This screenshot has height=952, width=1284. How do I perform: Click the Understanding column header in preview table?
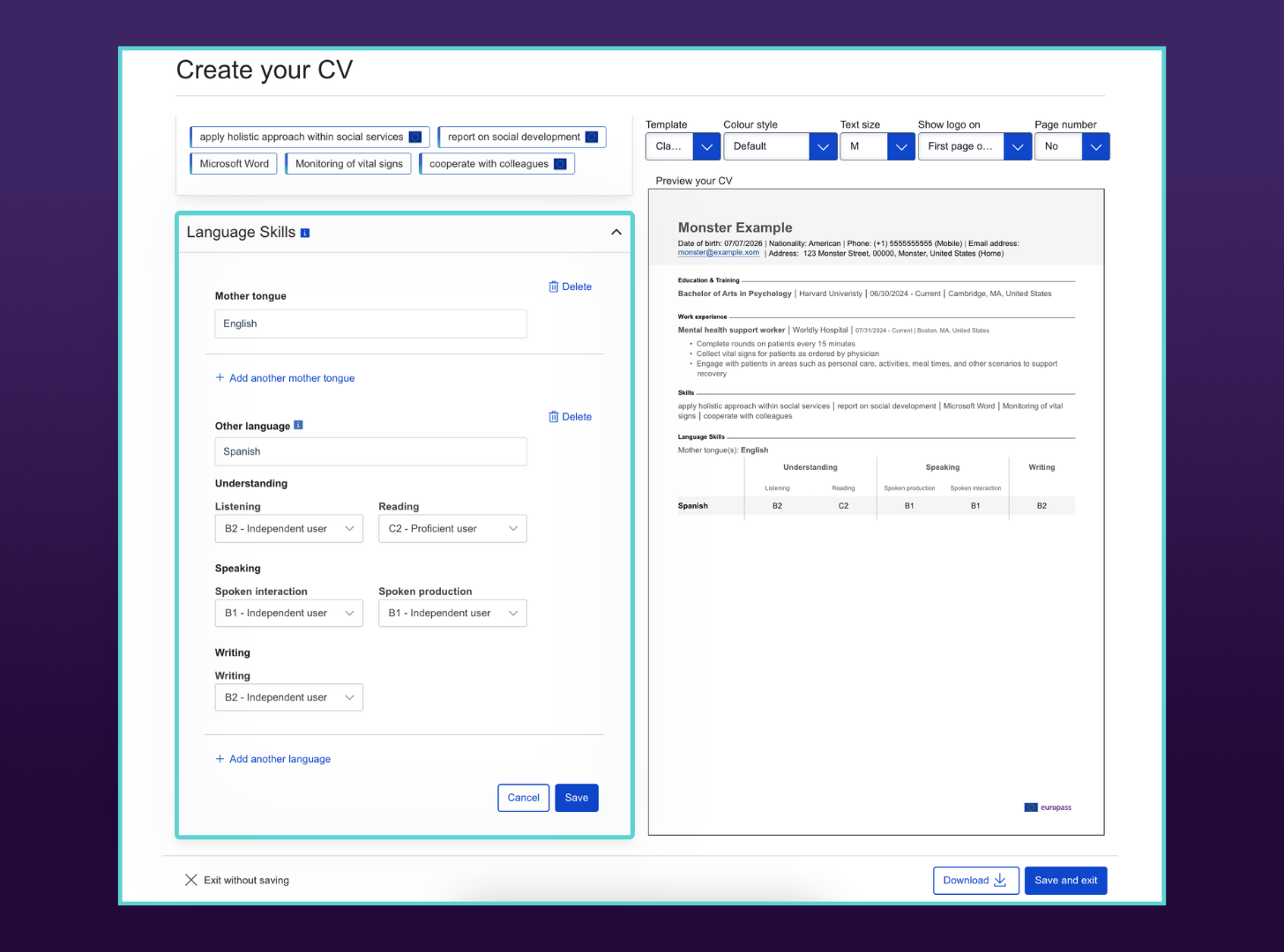[810, 467]
